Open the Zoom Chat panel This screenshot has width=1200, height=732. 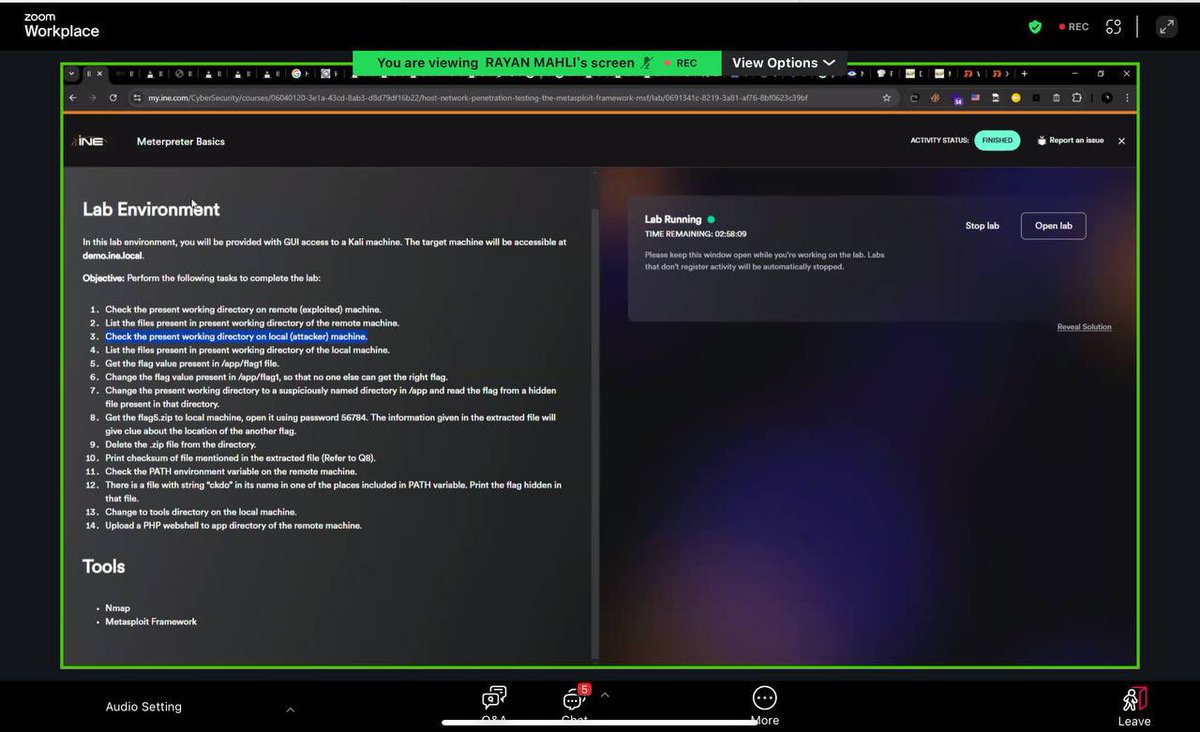[x=574, y=704]
